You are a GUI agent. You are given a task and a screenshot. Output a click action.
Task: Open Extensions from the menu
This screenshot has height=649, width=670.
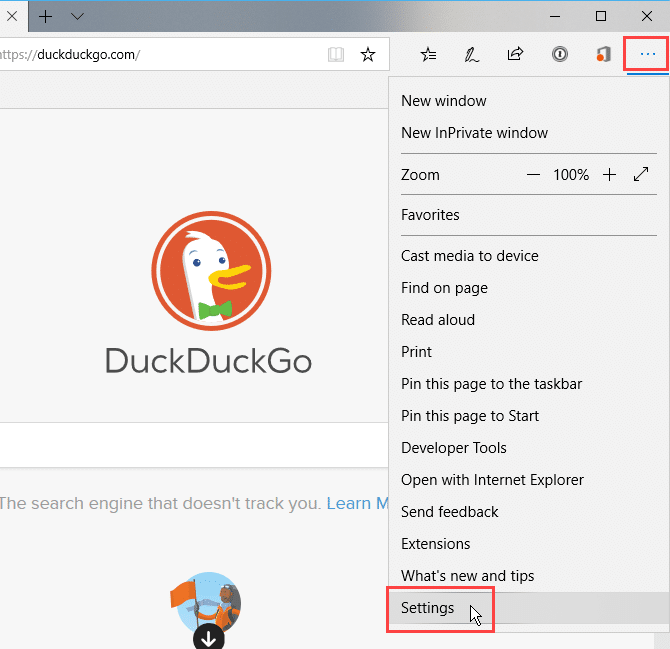529,544
